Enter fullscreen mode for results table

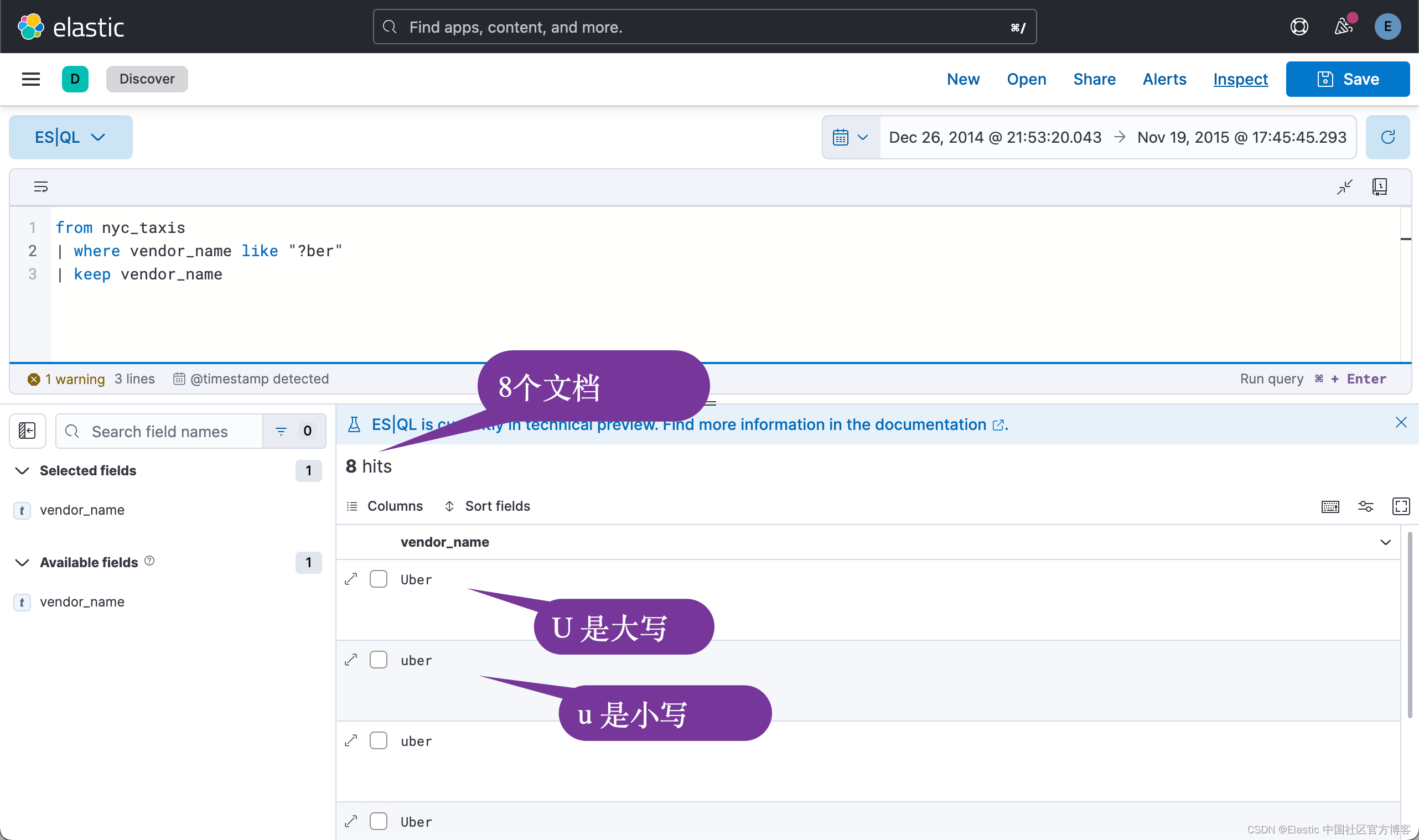point(1401,506)
